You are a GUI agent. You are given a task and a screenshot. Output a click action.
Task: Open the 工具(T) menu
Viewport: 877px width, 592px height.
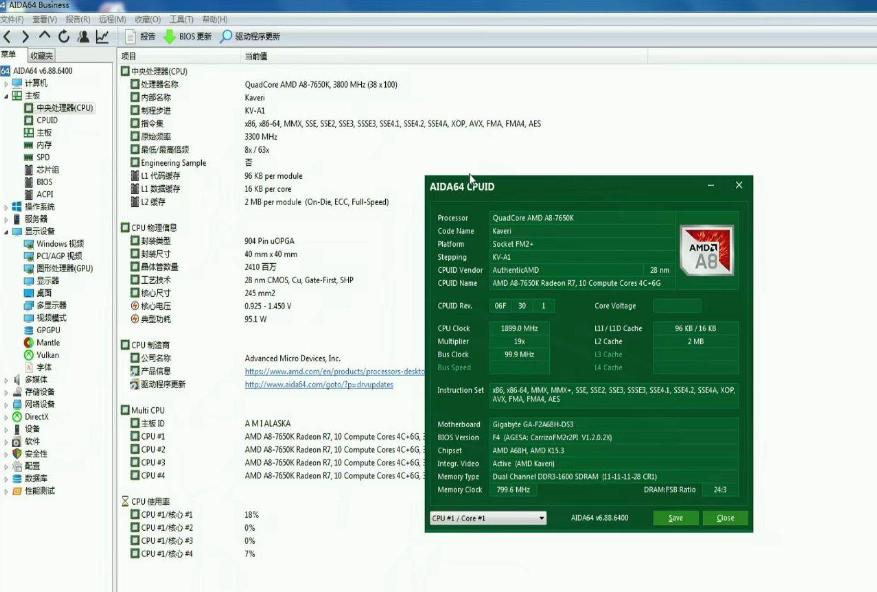181,20
